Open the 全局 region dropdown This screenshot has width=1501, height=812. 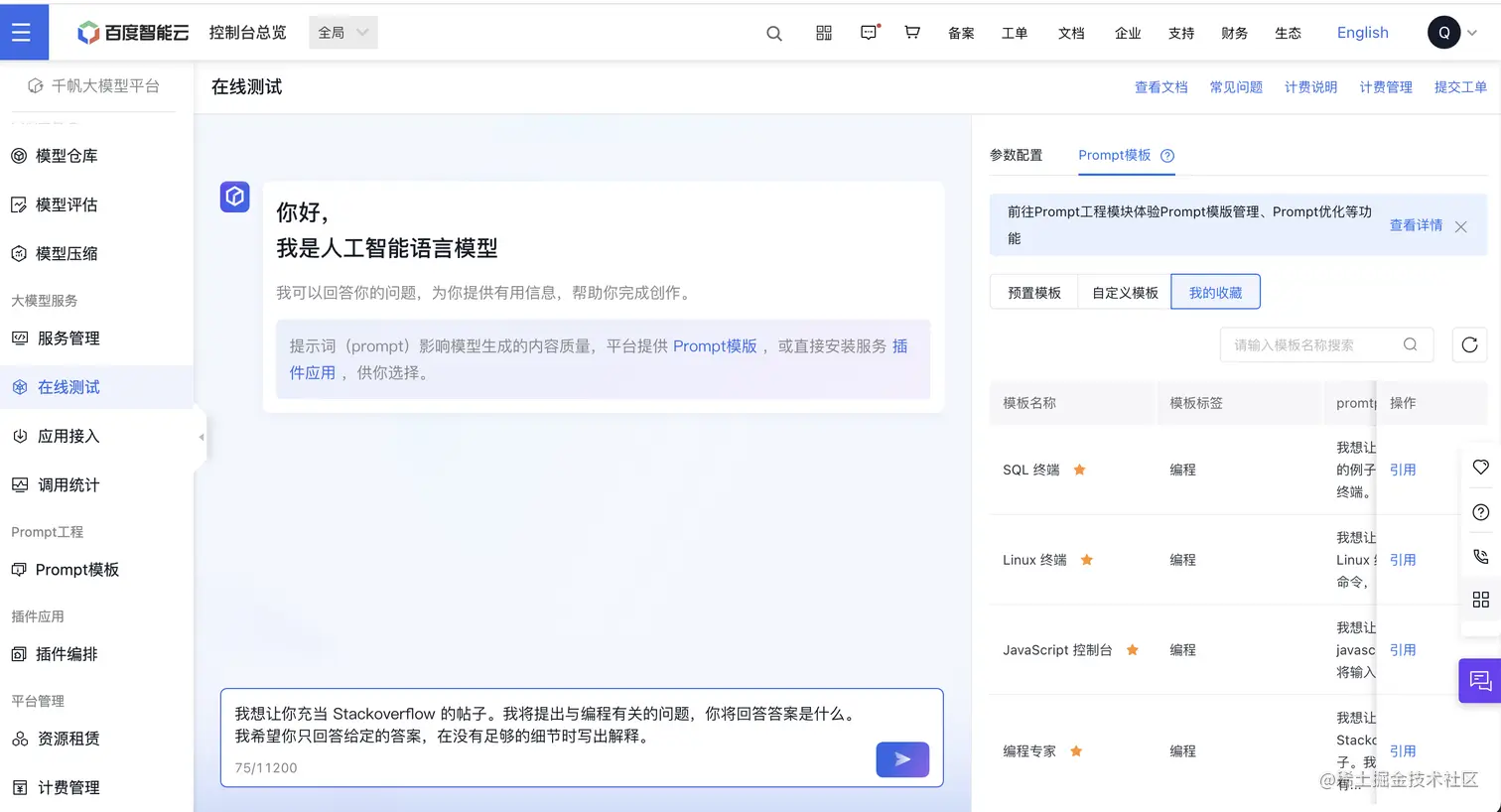coord(343,33)
